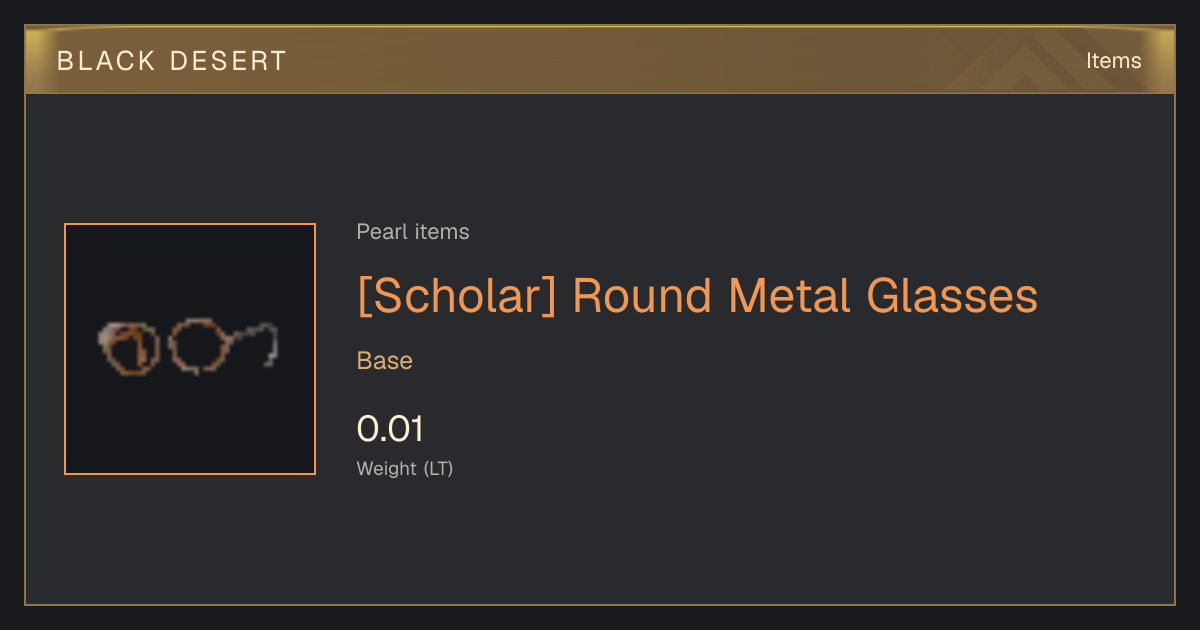The image size is (1200, 630).
Task: Click the word "[Scholar]" in the title
Action: (456, 297)
